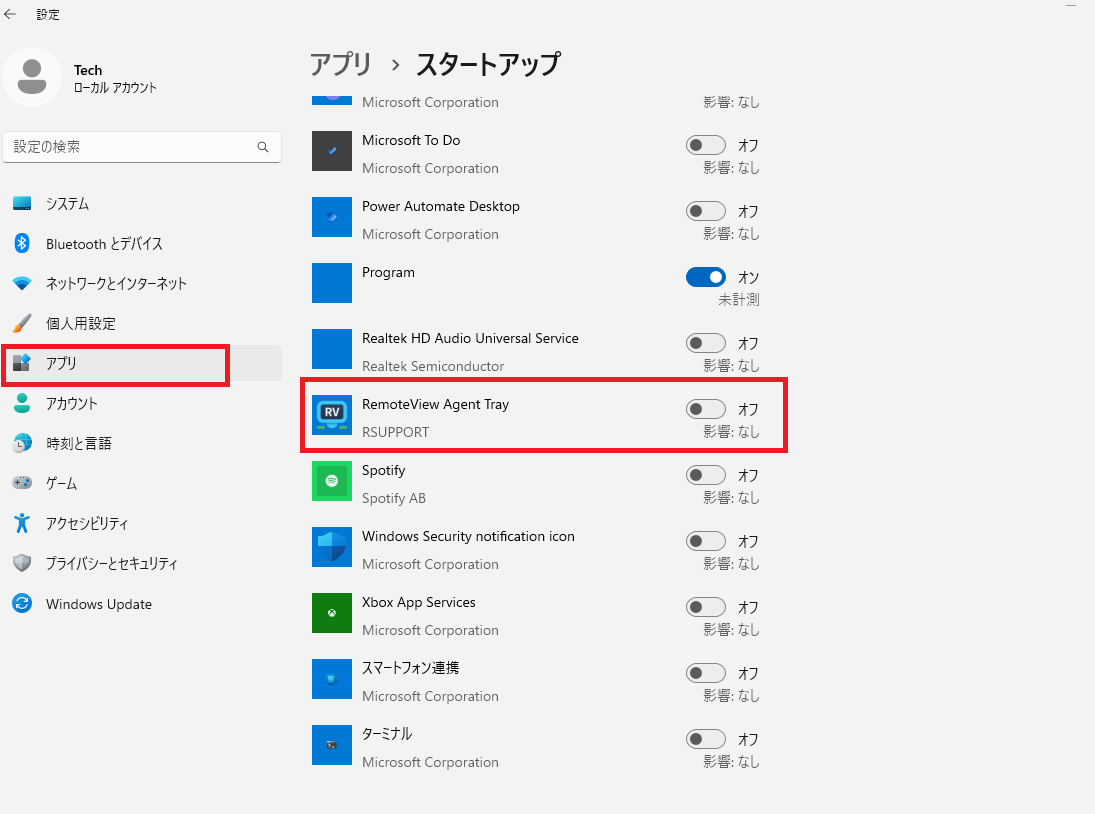Enable Xbox App Services startup toggle
The height and width of the screenshot is (814, 1095).
[x=706, y=607]
